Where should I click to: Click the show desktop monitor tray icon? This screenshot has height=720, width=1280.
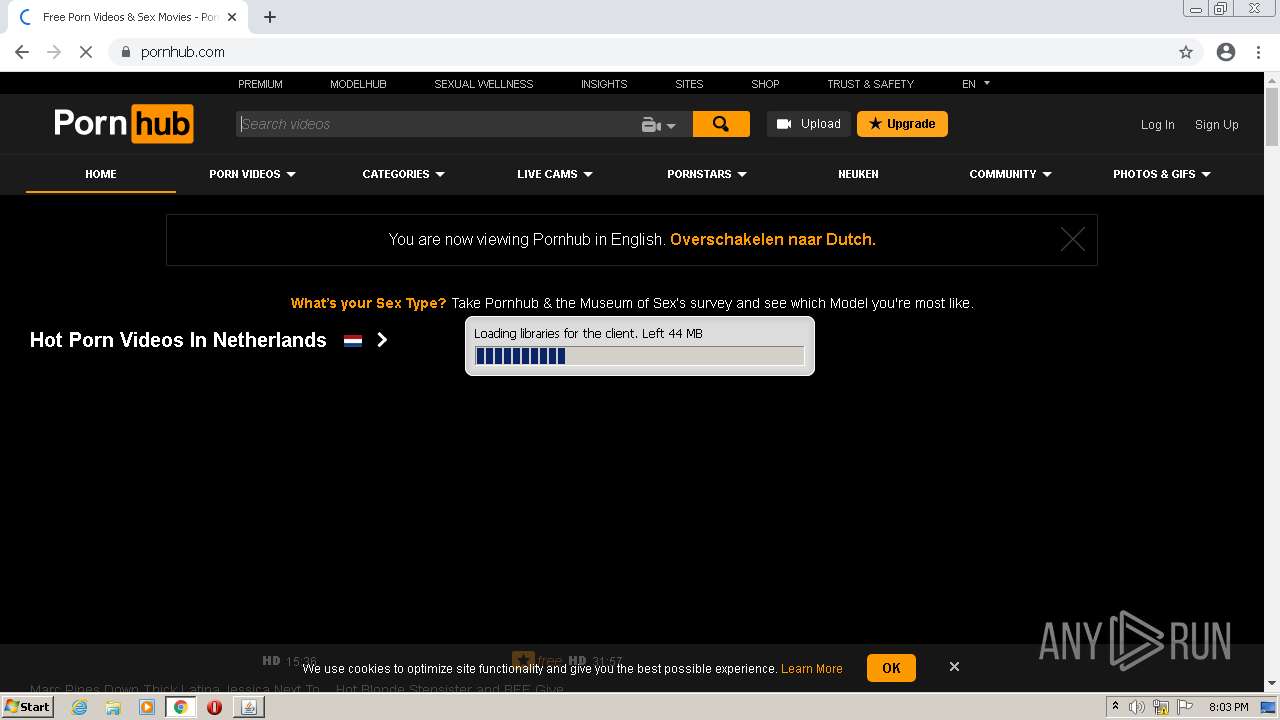pos(1269,707)
